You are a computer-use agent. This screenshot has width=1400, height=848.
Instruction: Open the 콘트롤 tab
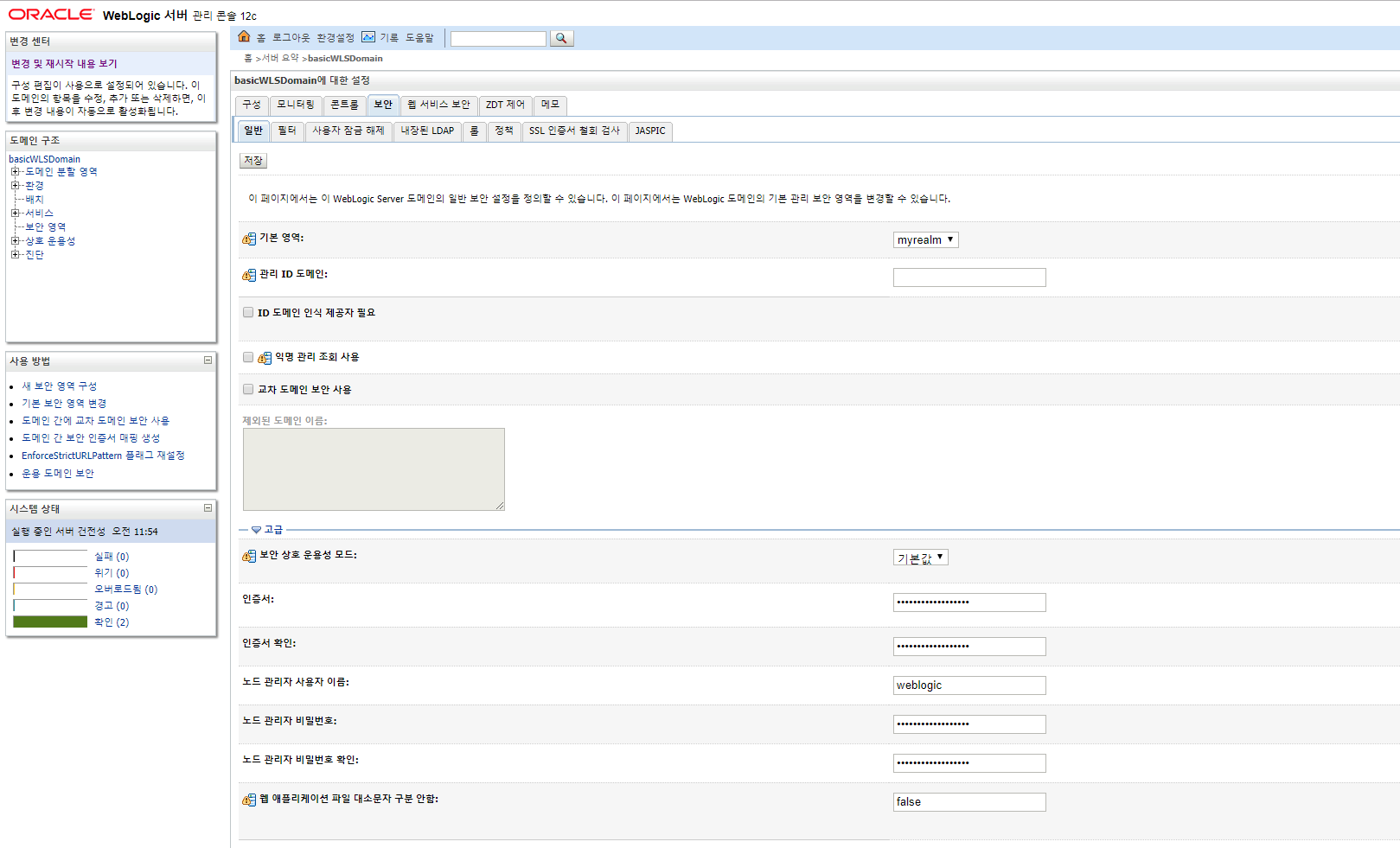coord(344,105)
